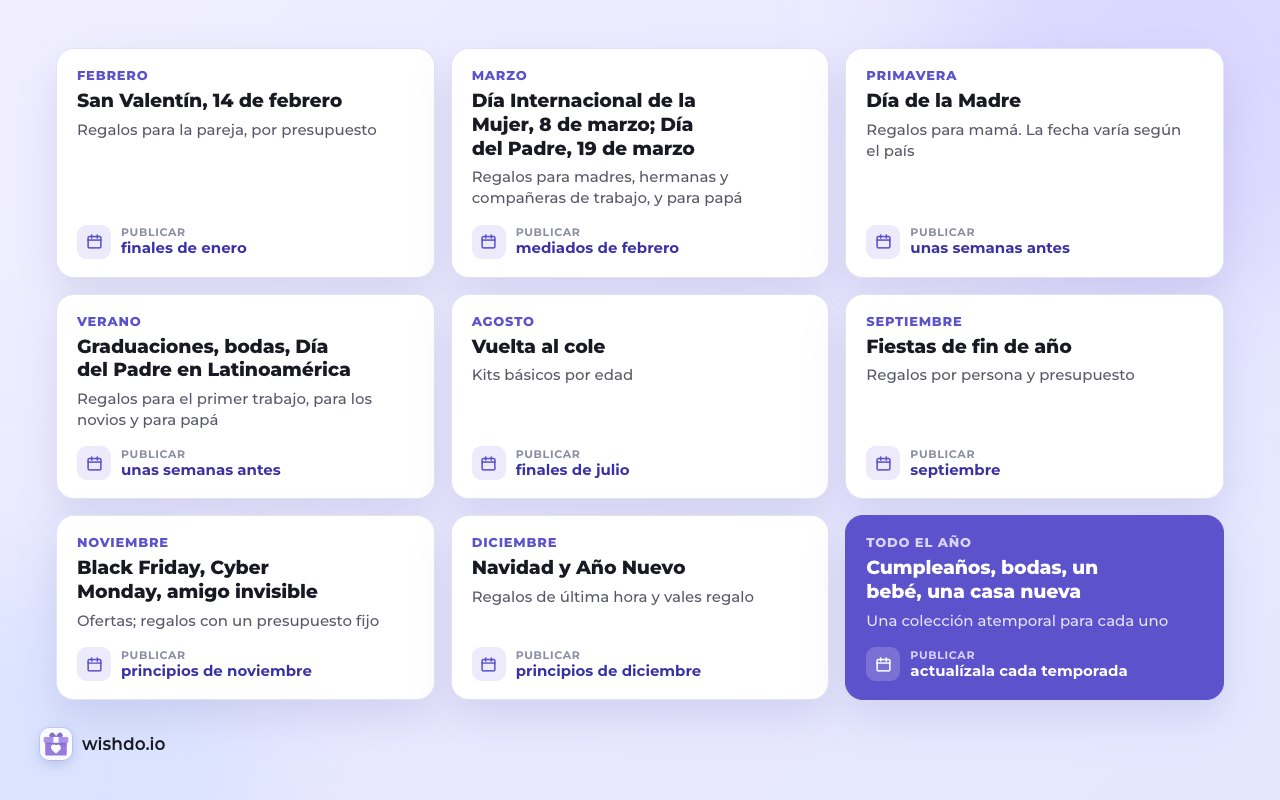1280x800 pixels.
Task: Click the DICIEMBRE label
Action: click(x=514, y=543)
